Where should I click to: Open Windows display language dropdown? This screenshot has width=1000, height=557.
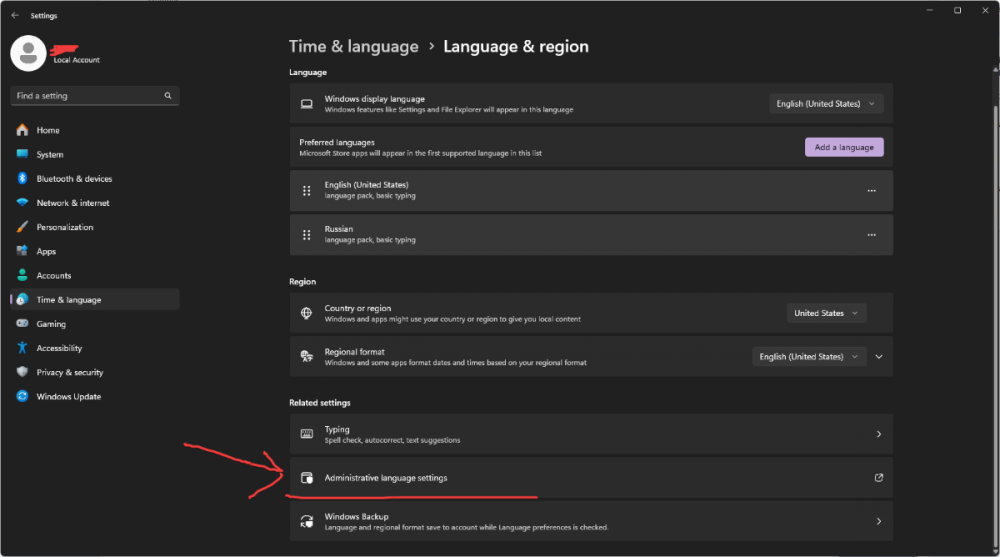click(x=826, y=104)
